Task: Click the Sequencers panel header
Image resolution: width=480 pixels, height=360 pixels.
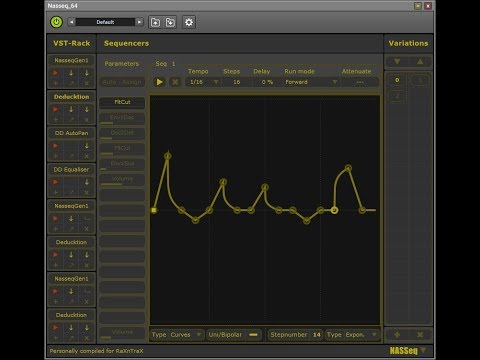Action: (x=126, y=43)
